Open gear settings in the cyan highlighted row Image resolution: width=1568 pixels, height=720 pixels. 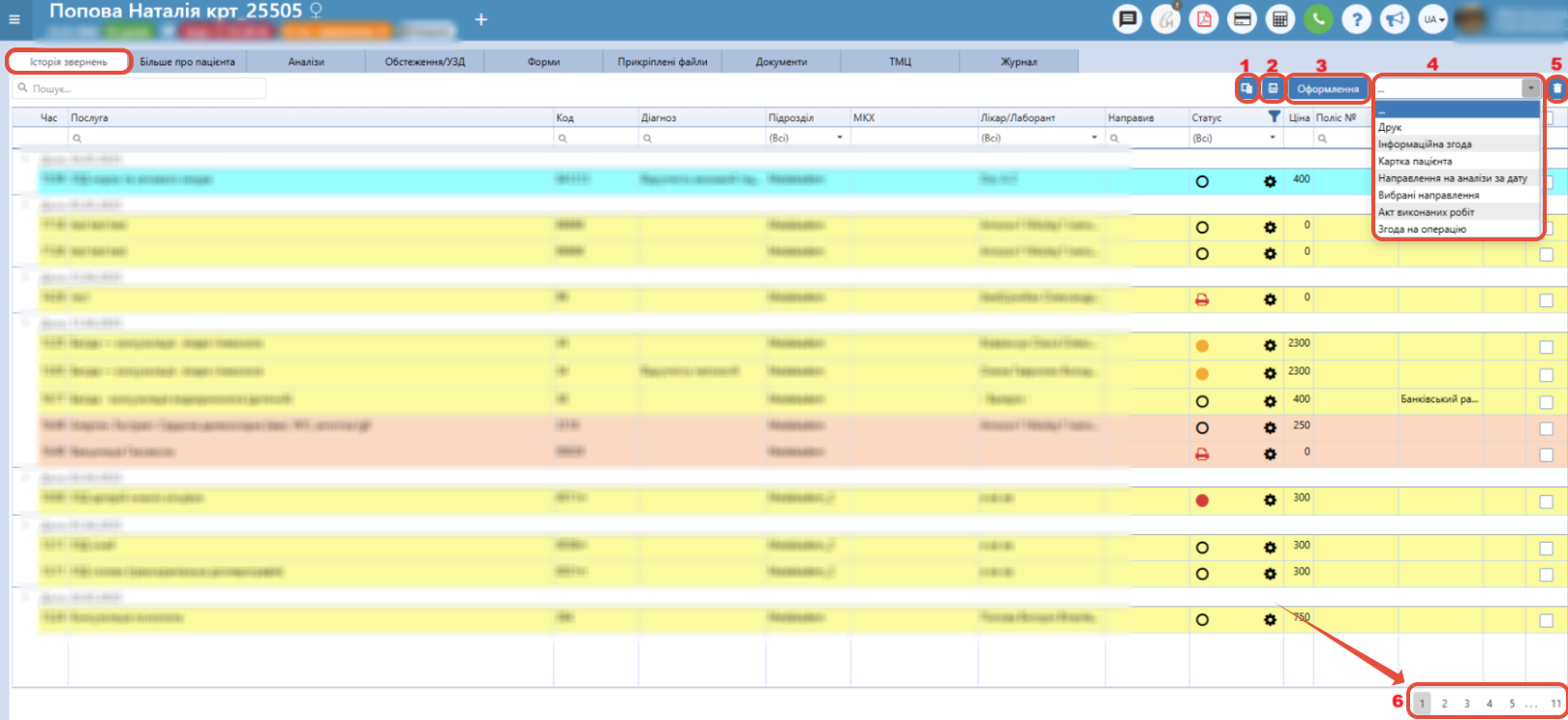1270,181
